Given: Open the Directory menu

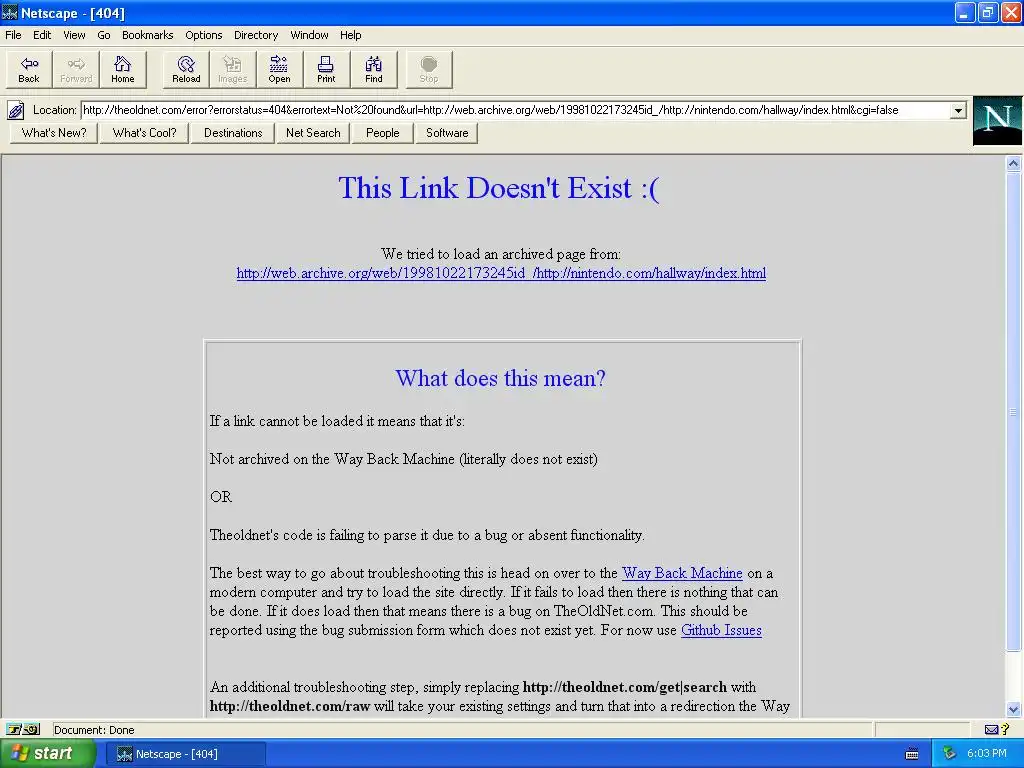Looking at the screenshot, I should (x=256, y=35).
